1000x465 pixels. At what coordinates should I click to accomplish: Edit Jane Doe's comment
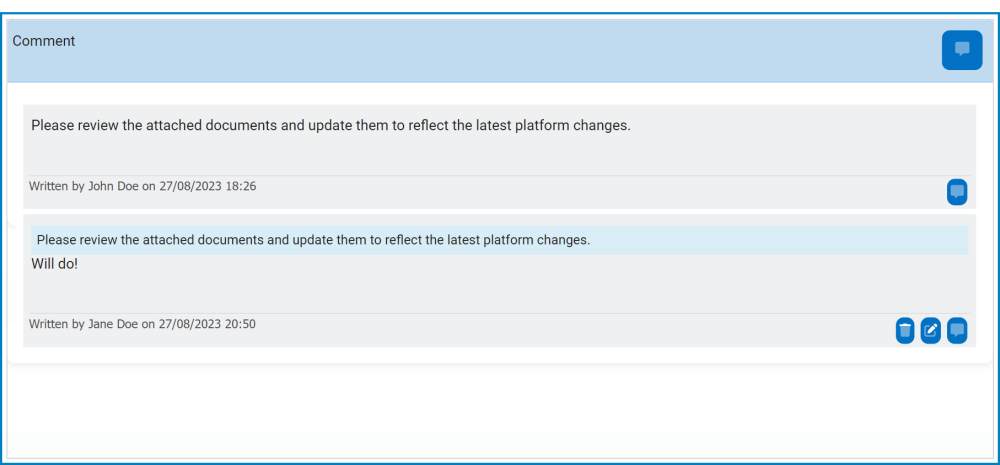pos(931,331)
